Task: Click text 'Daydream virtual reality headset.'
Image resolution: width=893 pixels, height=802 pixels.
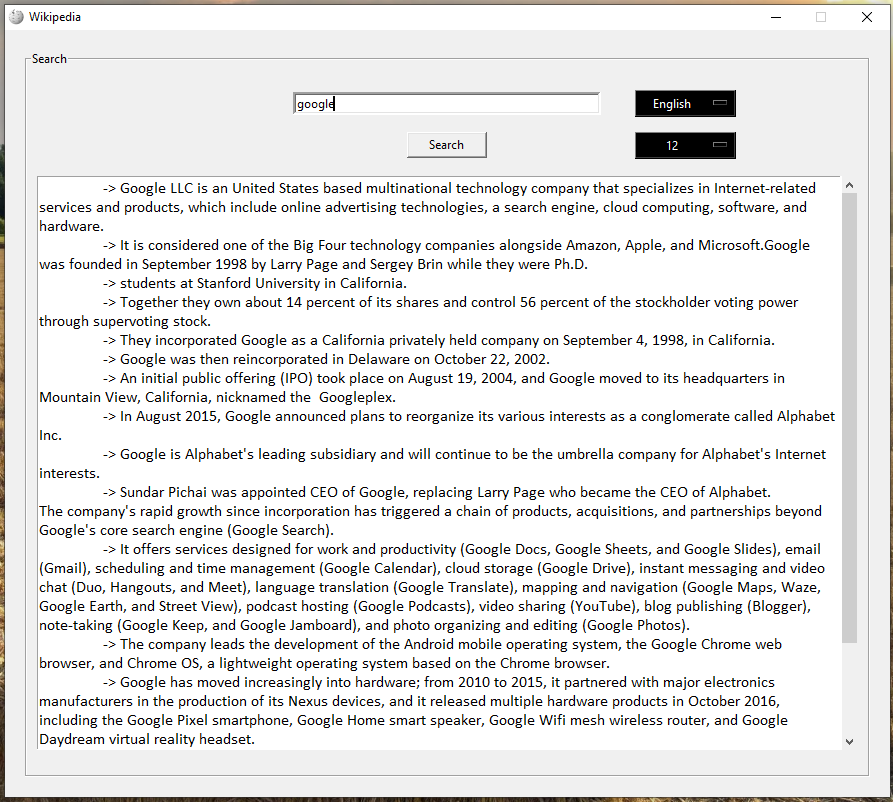Action: tap(147, 739)
